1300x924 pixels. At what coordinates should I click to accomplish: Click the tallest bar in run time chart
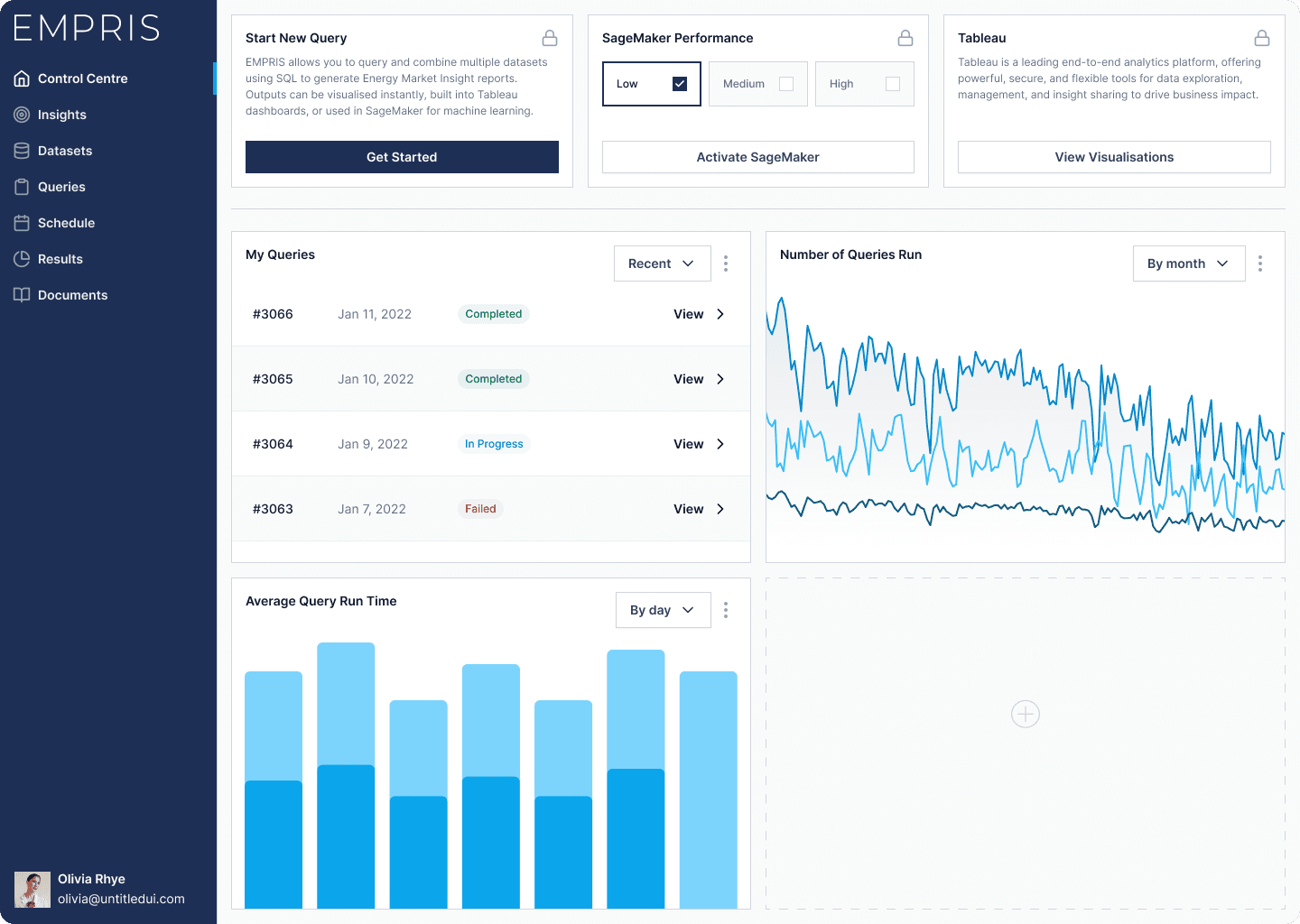tap(346, 775)
